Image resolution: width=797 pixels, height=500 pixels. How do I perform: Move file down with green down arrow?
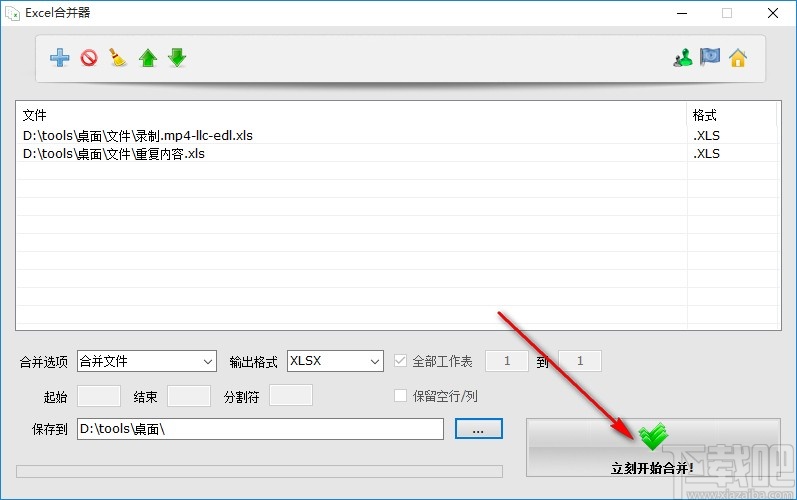(177, 57)
